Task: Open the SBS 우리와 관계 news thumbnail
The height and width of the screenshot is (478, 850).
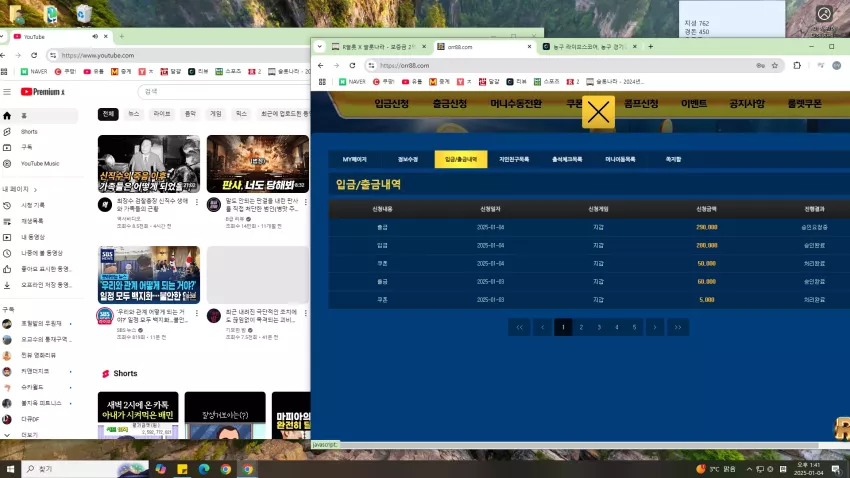Action: 149,275
